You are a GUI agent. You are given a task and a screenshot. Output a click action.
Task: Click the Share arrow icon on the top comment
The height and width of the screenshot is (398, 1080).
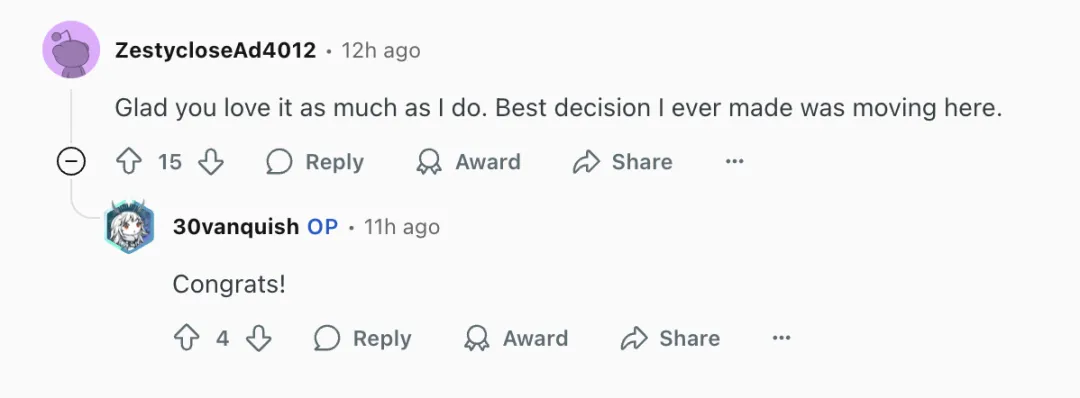tap(586, 162)
